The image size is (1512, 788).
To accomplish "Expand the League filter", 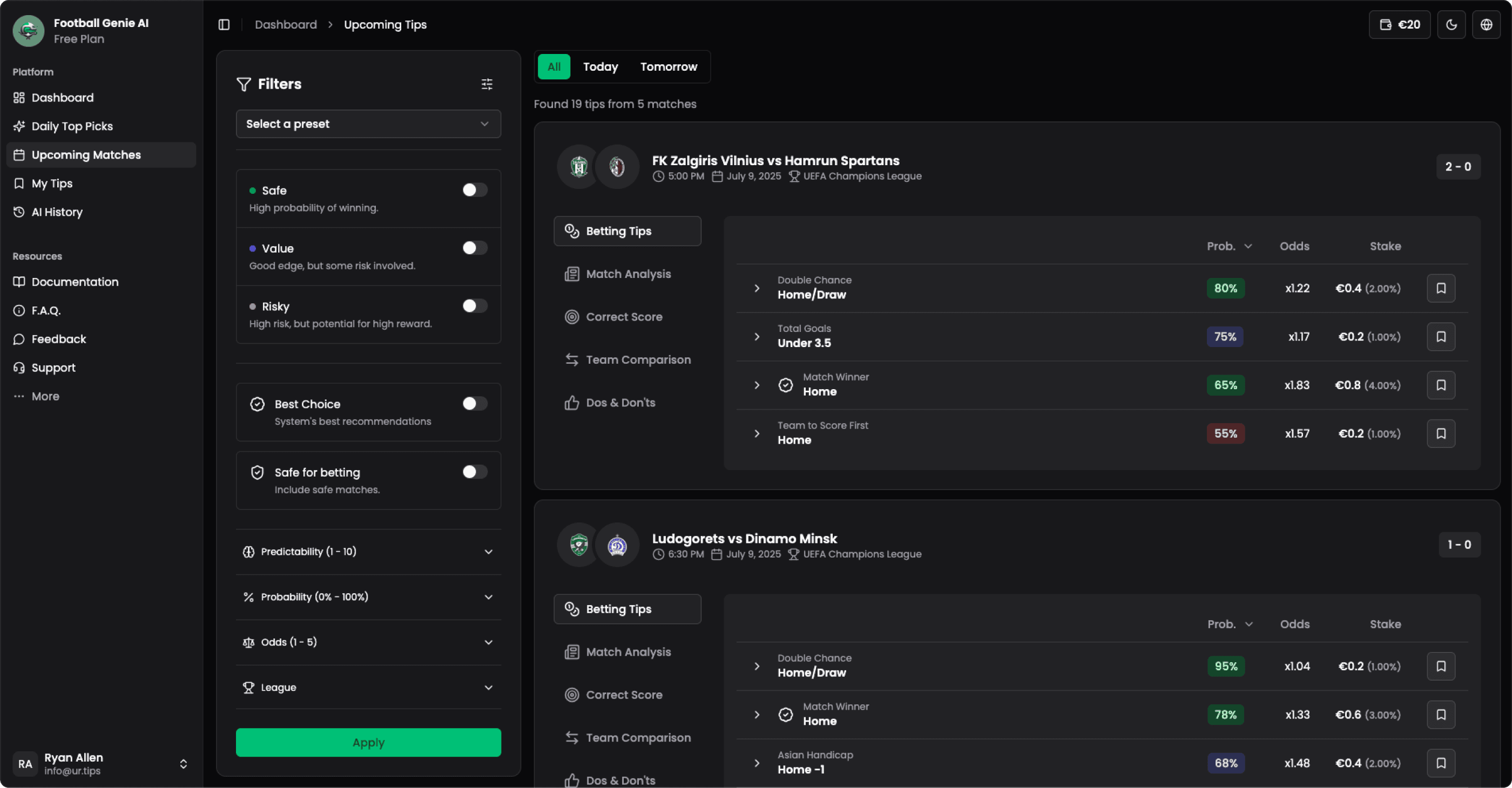I will (x=368, y=688).
